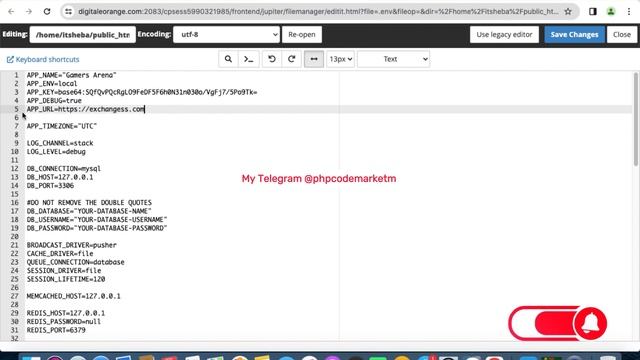Click the APP_URL=https://exchangess.com line
This screenshot has height=360, width=640.
[x=86, y=109]
